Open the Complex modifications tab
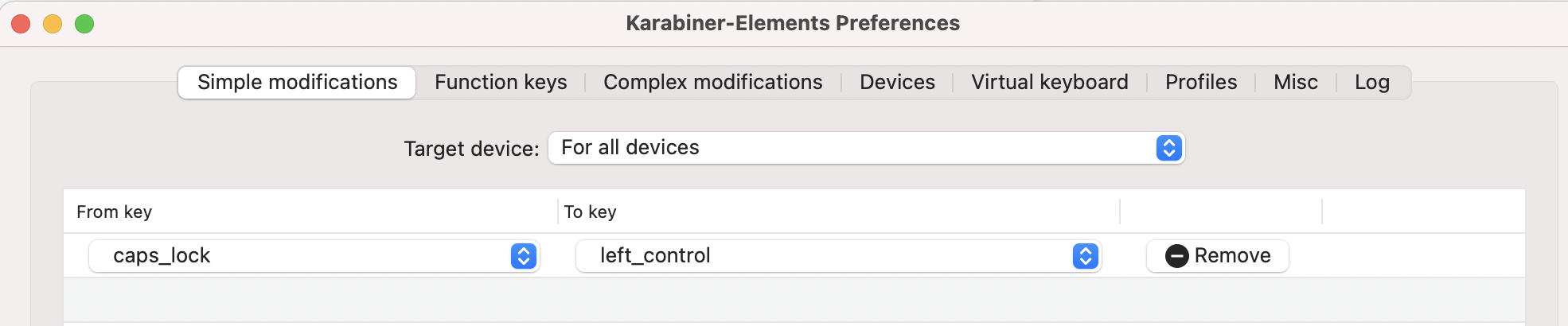The image size is (1568, 326). (x=712, y=83)
